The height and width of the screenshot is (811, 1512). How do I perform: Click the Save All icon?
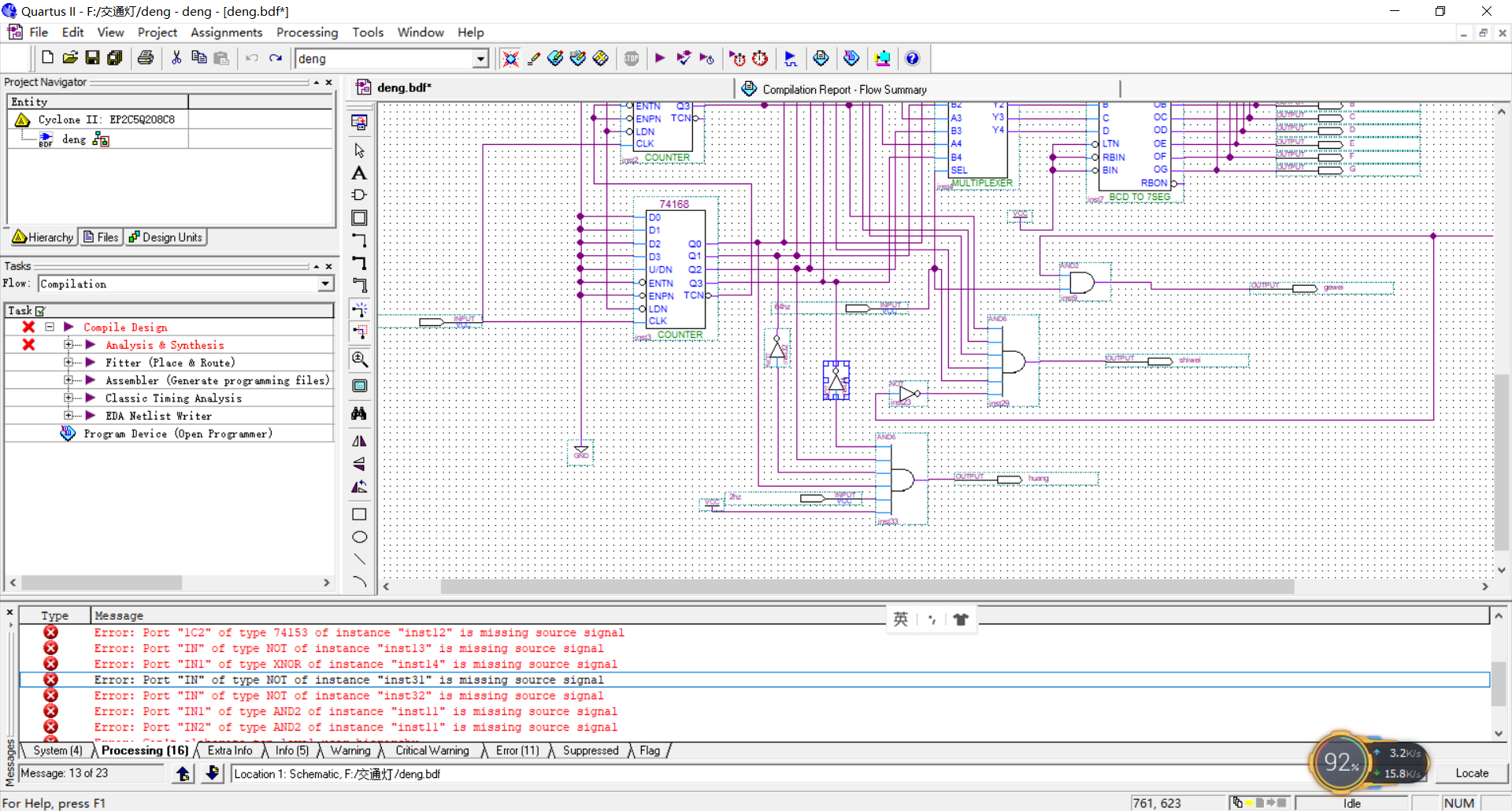tap(115, 57)
